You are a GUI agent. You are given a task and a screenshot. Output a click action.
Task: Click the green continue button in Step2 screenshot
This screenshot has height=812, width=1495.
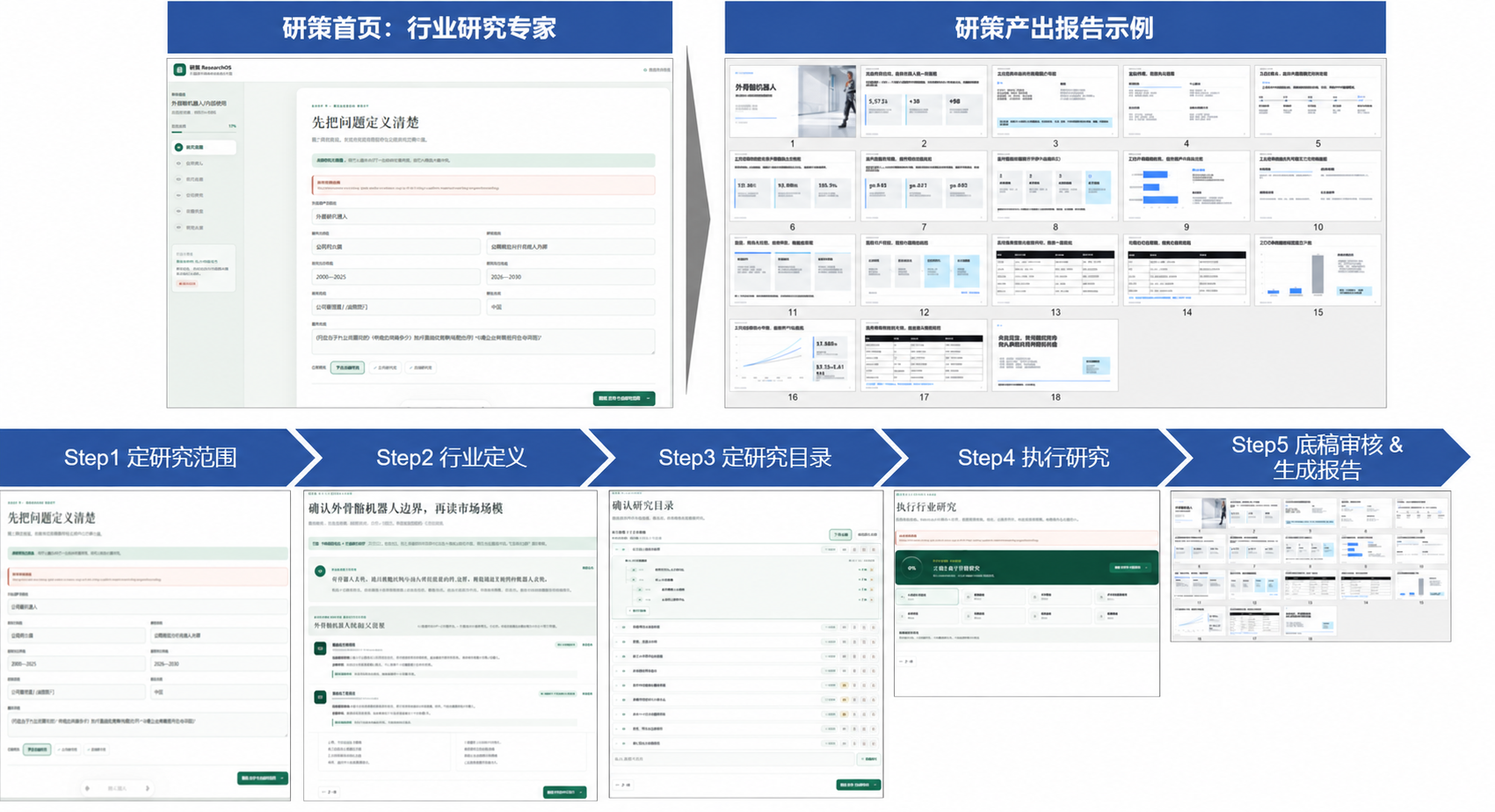pos(564,792)
